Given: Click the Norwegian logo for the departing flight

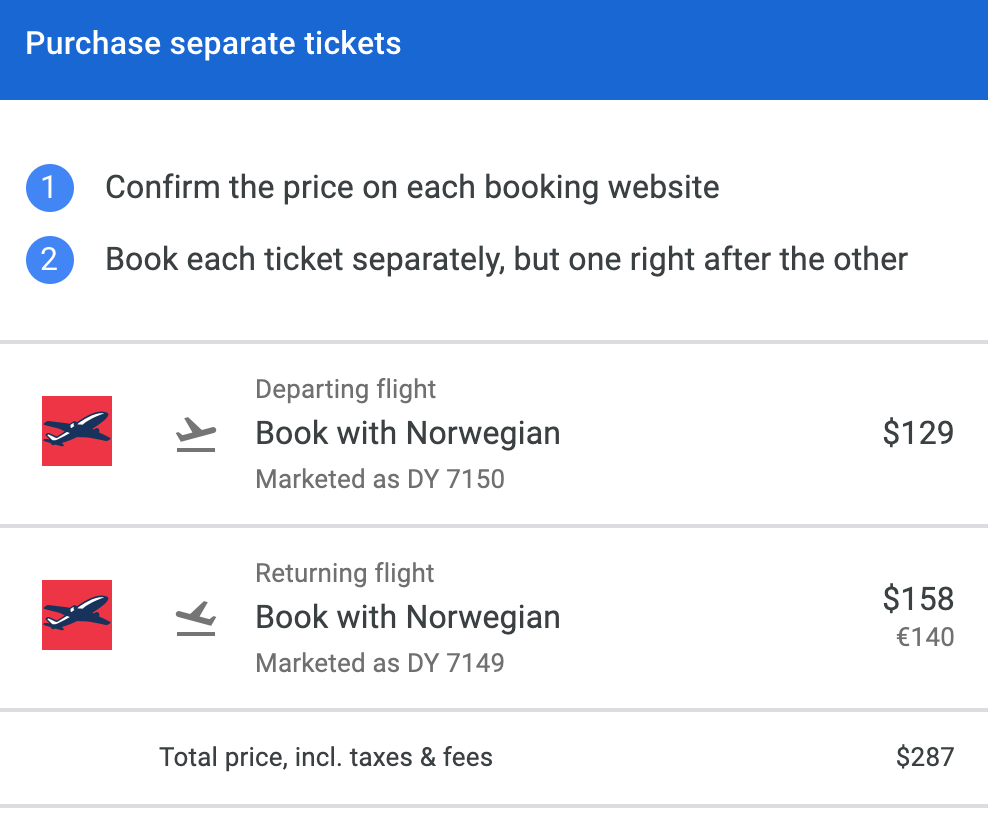Looking at the screenshot, I should (x=77, y=431).
